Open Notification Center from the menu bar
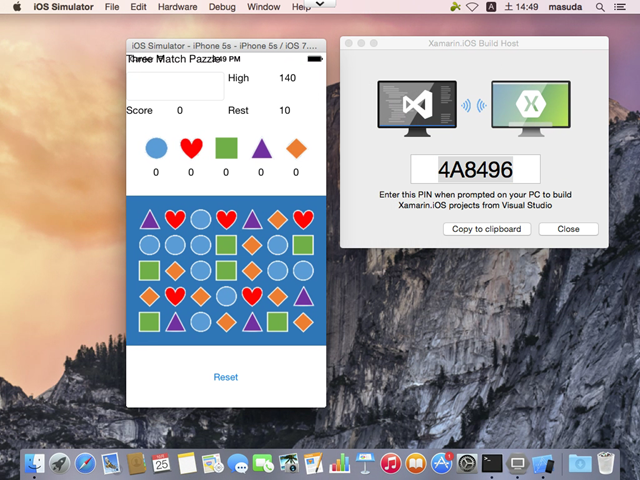 [624, 7]
